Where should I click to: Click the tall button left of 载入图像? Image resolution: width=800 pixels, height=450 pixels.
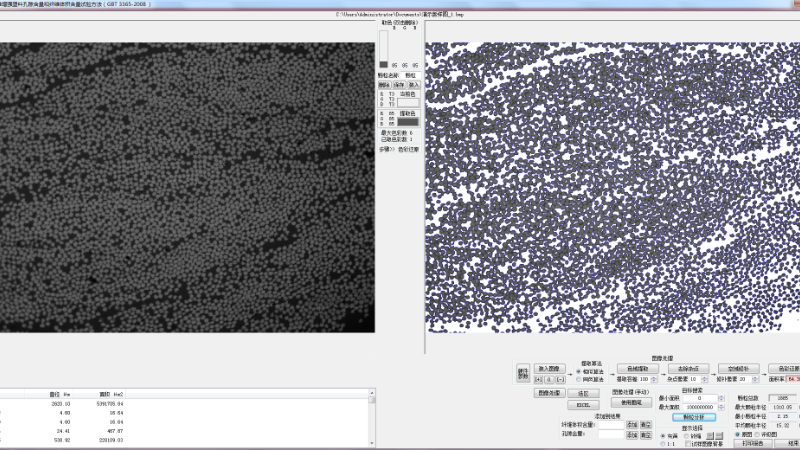tap(522, 373)
